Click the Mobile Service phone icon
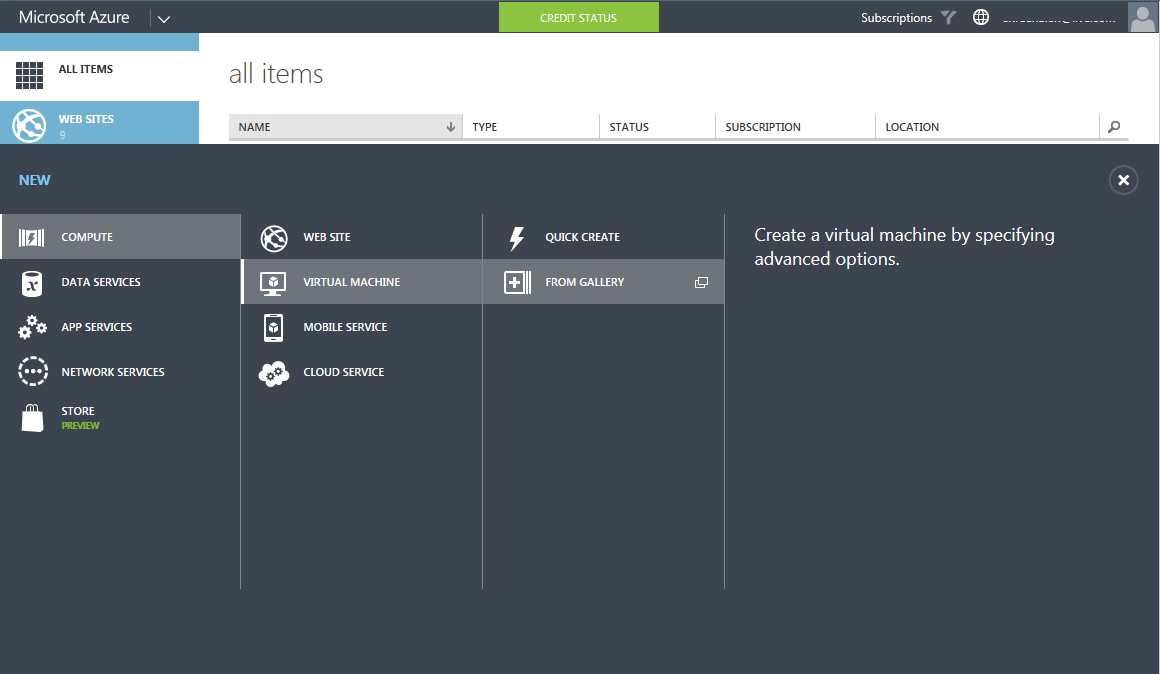Screen dimensions: 1160x674 (274, 328)
